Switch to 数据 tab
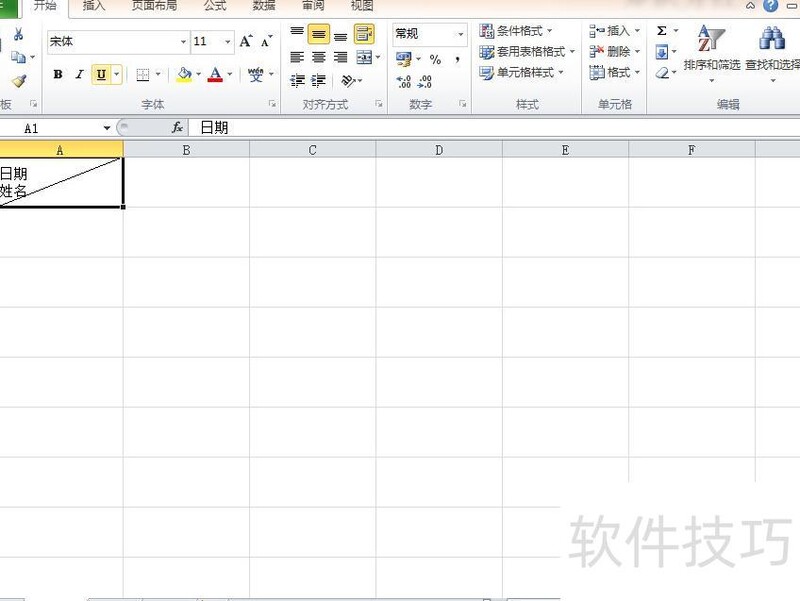 (x=264, y=6)
